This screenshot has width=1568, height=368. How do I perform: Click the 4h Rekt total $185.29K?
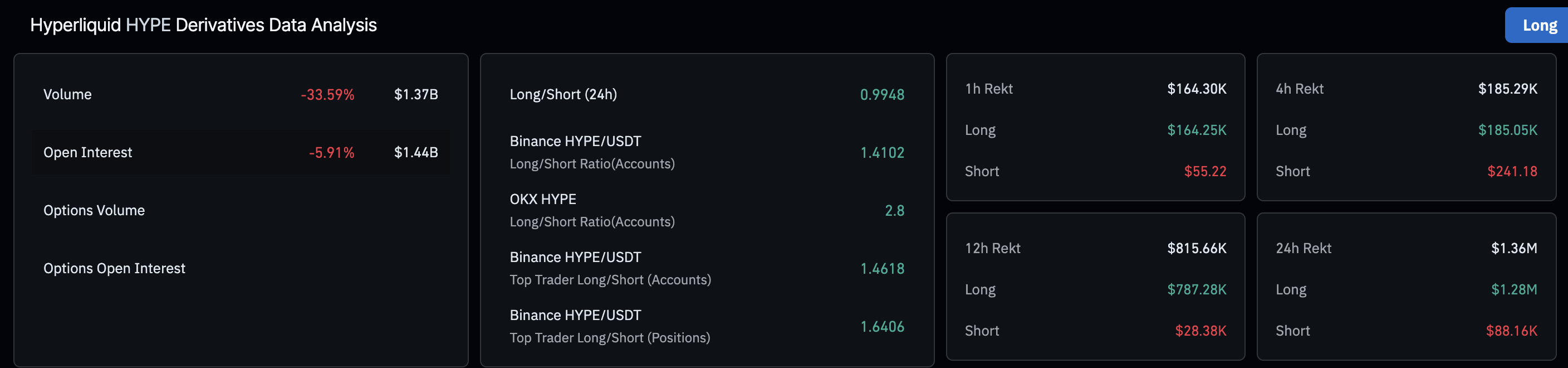point(1507,89)
